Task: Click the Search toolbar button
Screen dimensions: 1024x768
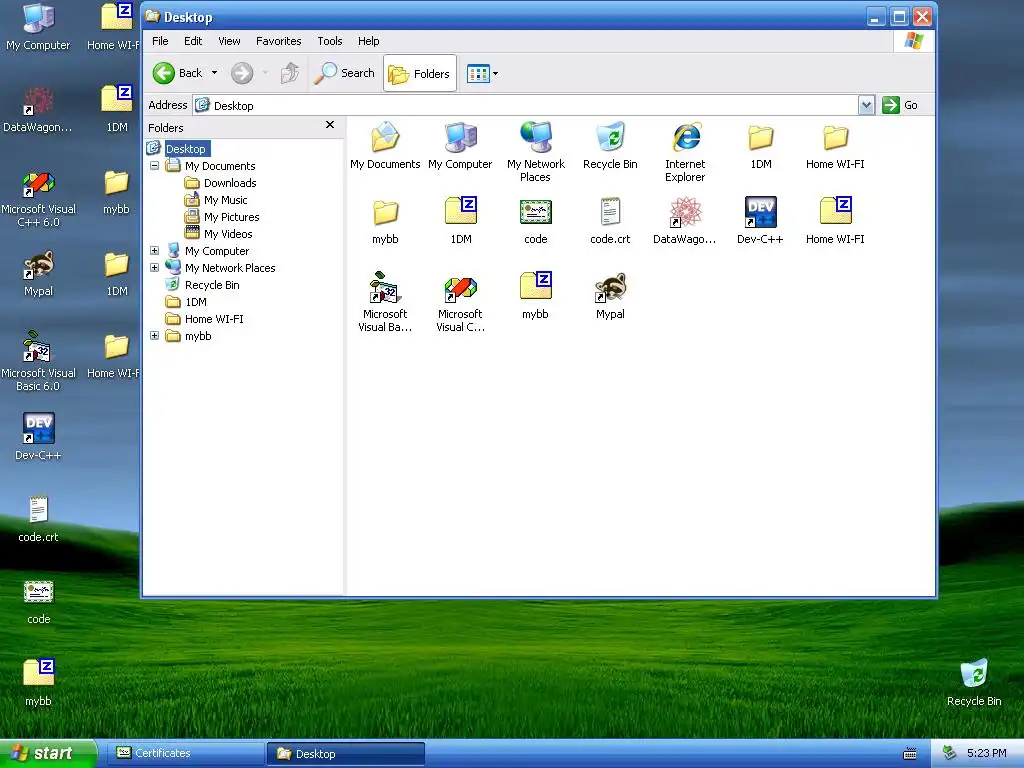Action: [x=344, y=73]
